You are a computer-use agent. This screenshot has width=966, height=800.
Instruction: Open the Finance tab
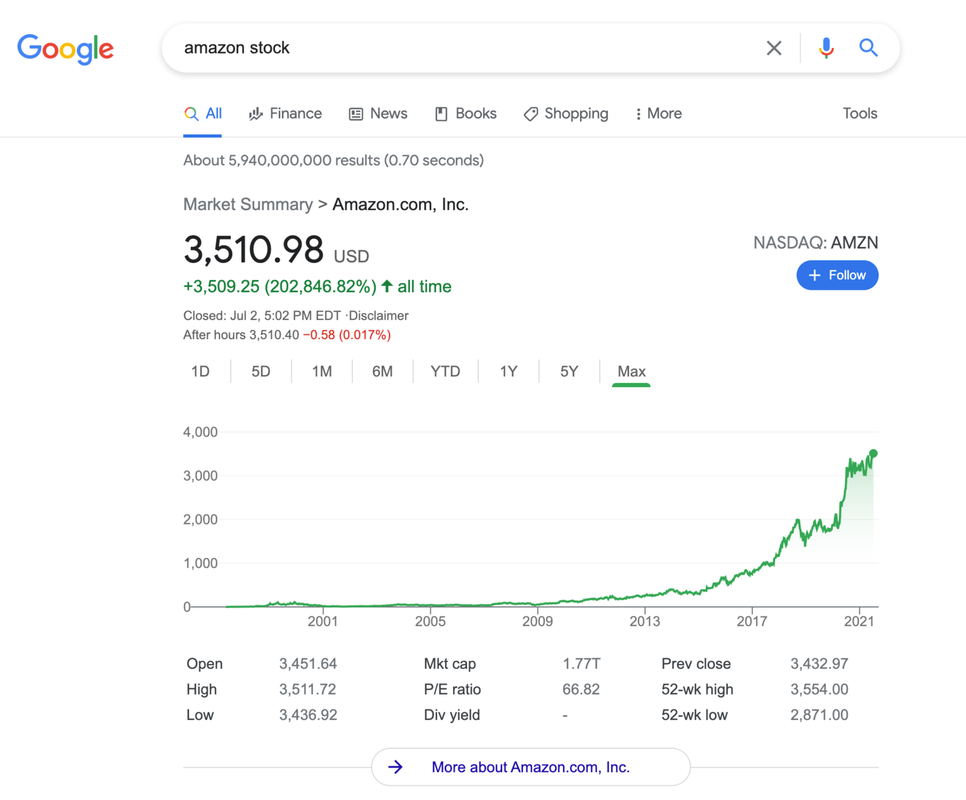click(285, 114)
